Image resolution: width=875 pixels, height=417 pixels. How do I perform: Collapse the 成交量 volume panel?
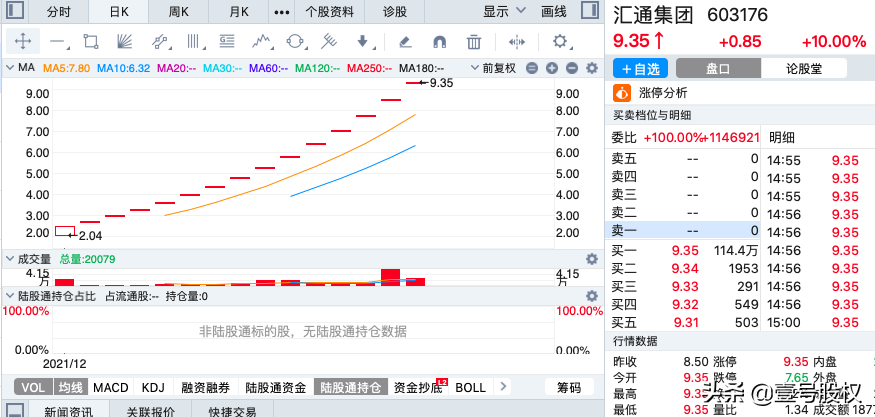(9, 258)
